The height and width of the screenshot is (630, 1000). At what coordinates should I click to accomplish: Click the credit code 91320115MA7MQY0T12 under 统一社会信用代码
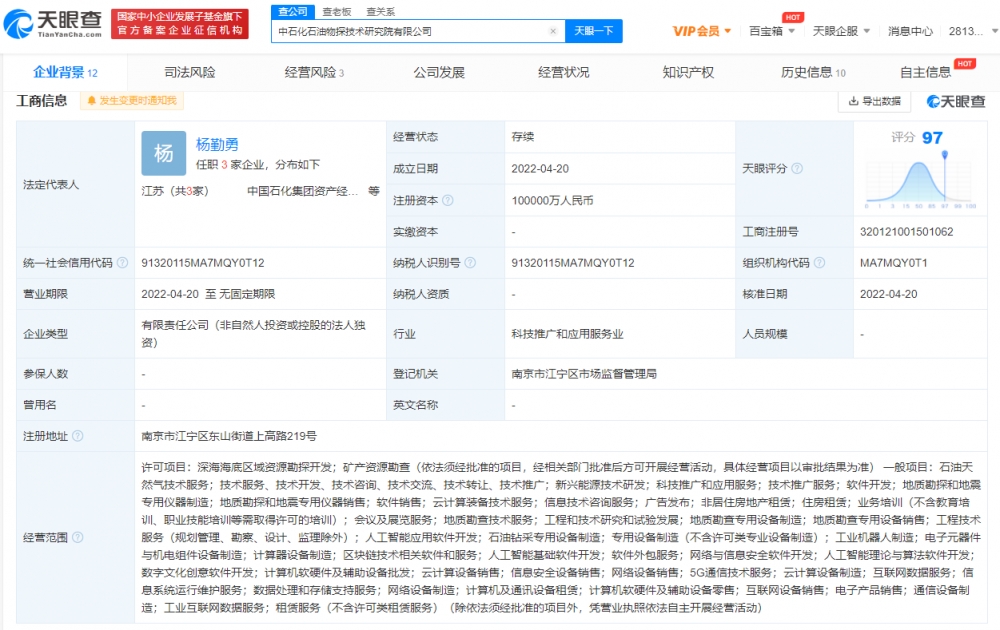(203, 263)
